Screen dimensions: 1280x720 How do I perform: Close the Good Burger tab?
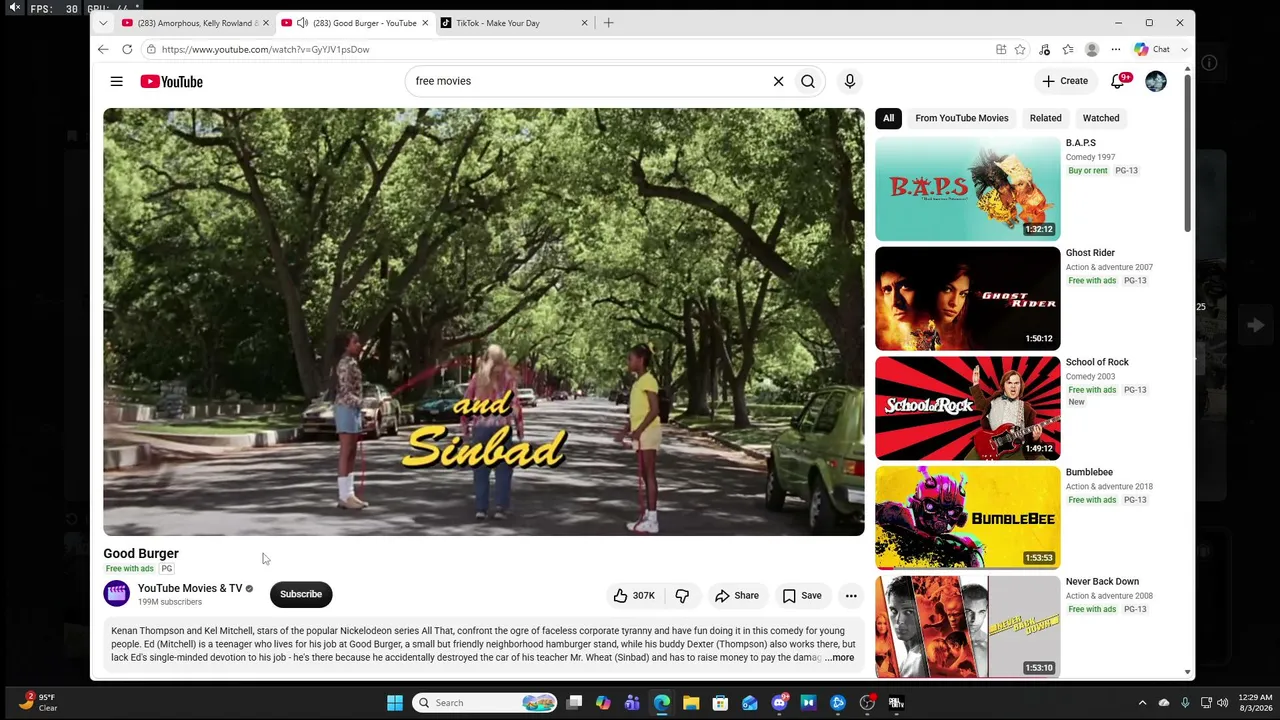[425, 23]
